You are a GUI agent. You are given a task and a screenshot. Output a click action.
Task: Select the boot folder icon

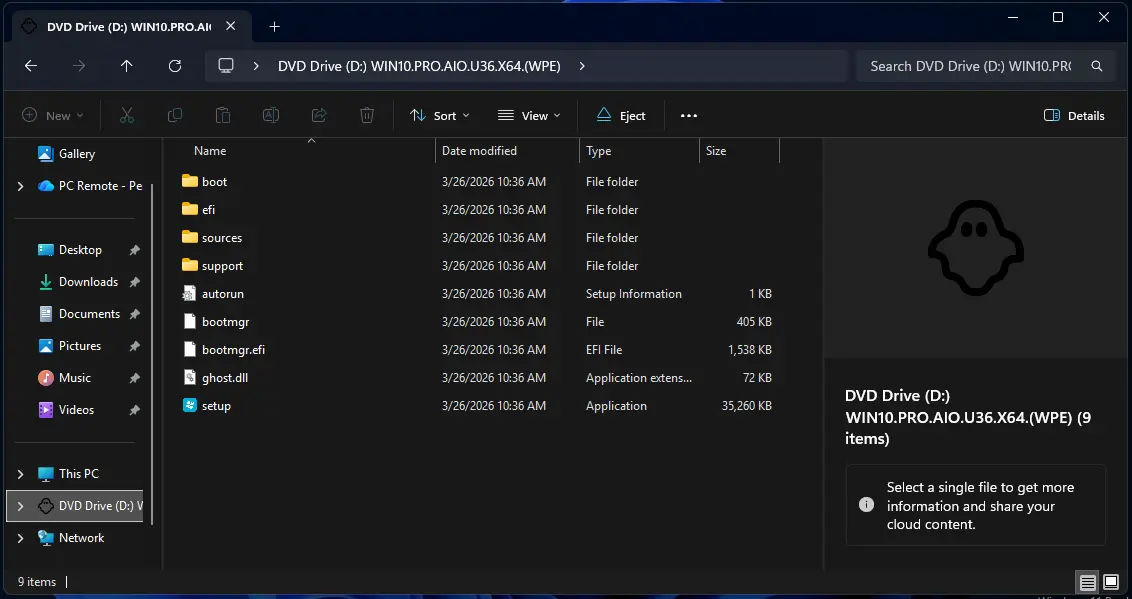pyautogui.click(x=190, y=181)
